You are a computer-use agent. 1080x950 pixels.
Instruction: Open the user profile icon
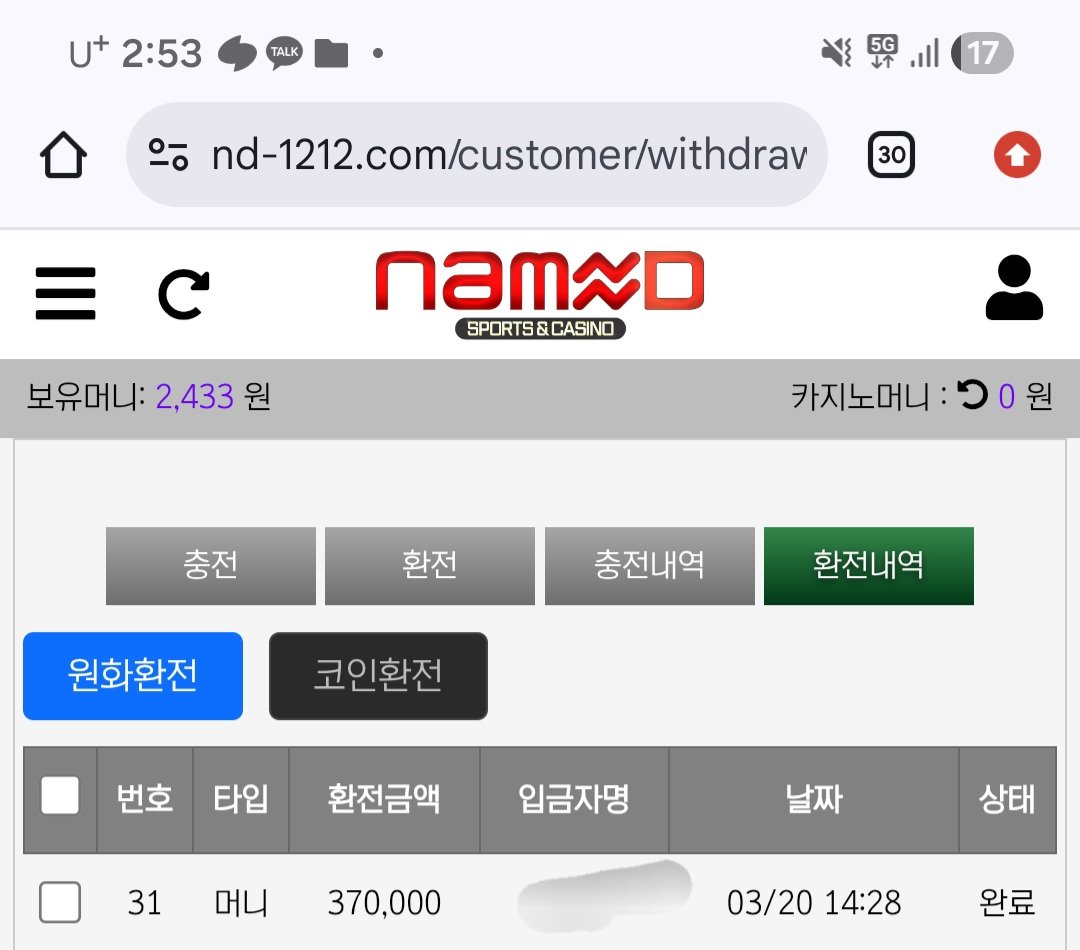coord(1014,287)
